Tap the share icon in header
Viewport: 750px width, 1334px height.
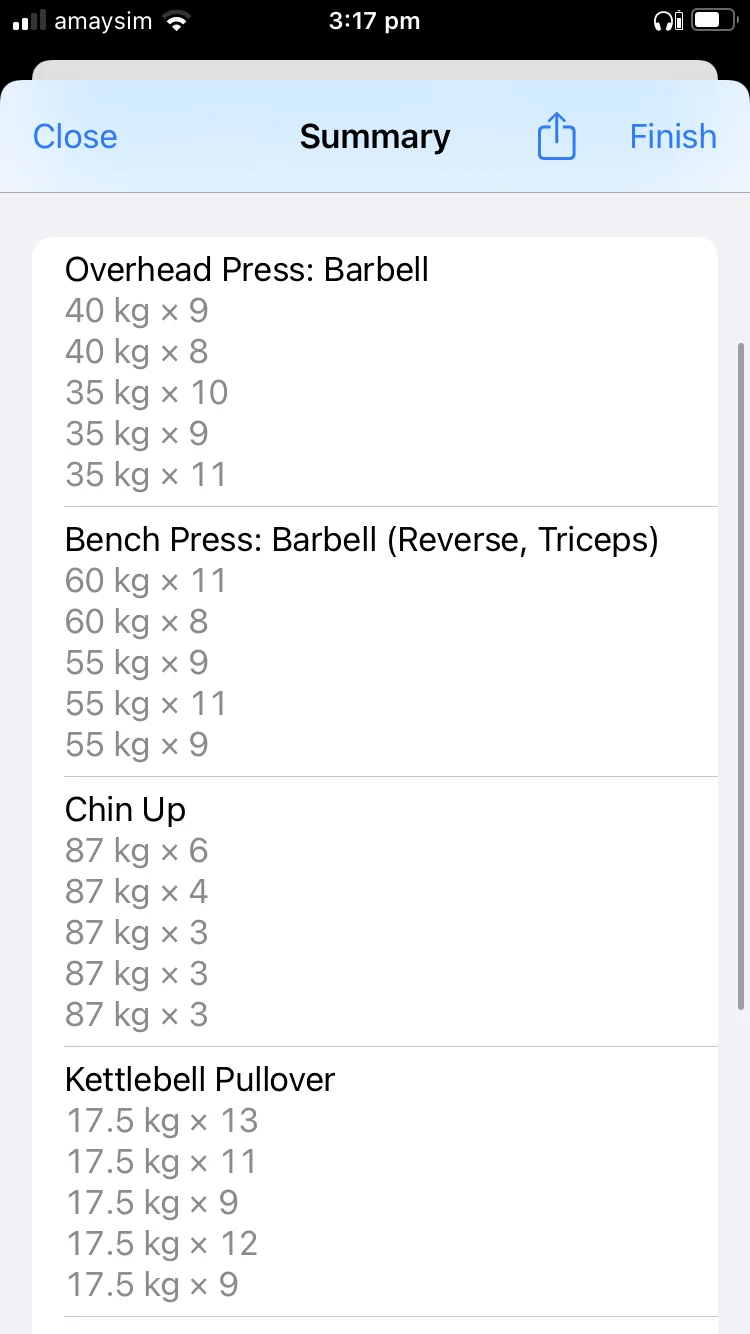click(556, 136)
